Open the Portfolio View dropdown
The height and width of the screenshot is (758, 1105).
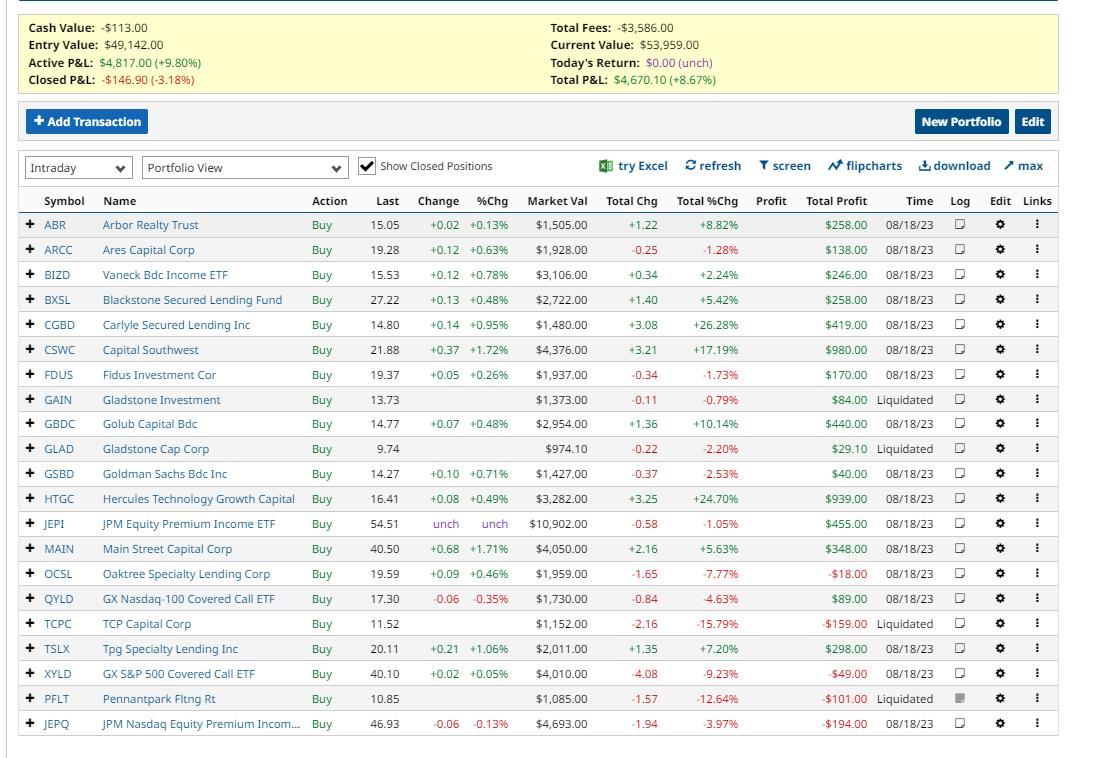[x=245, y=168]
